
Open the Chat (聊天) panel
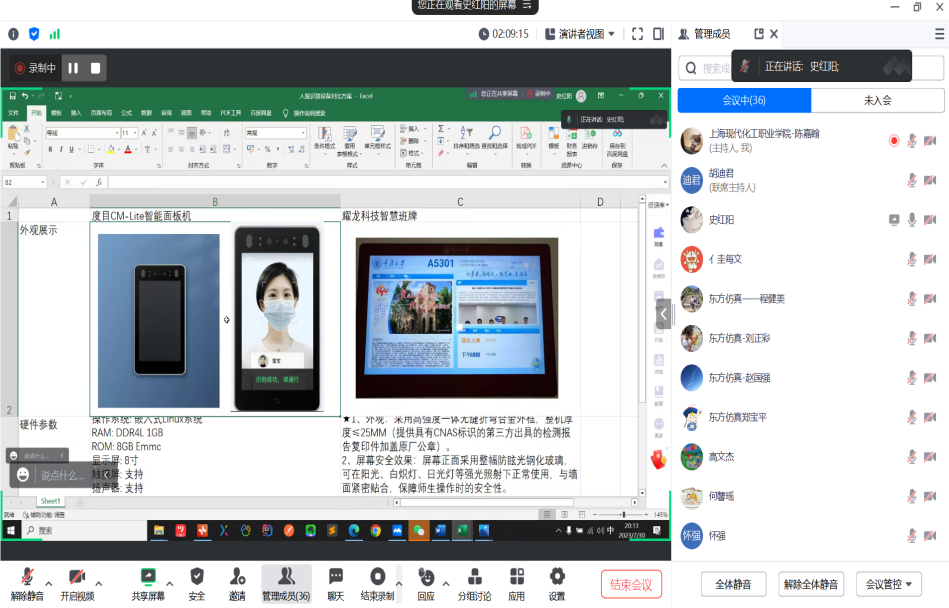(336, 581)
